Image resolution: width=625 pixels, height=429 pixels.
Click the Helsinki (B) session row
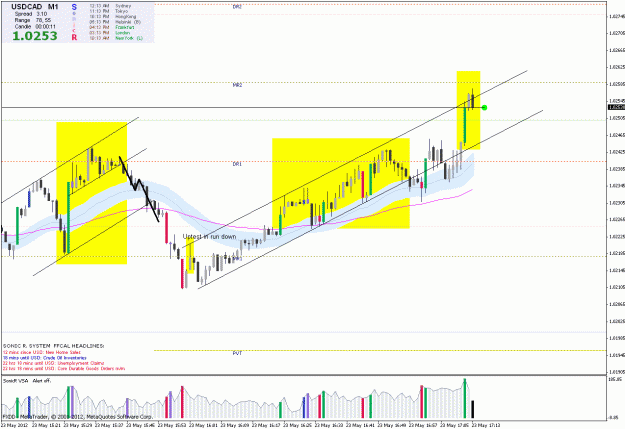(x=115, y=22)
